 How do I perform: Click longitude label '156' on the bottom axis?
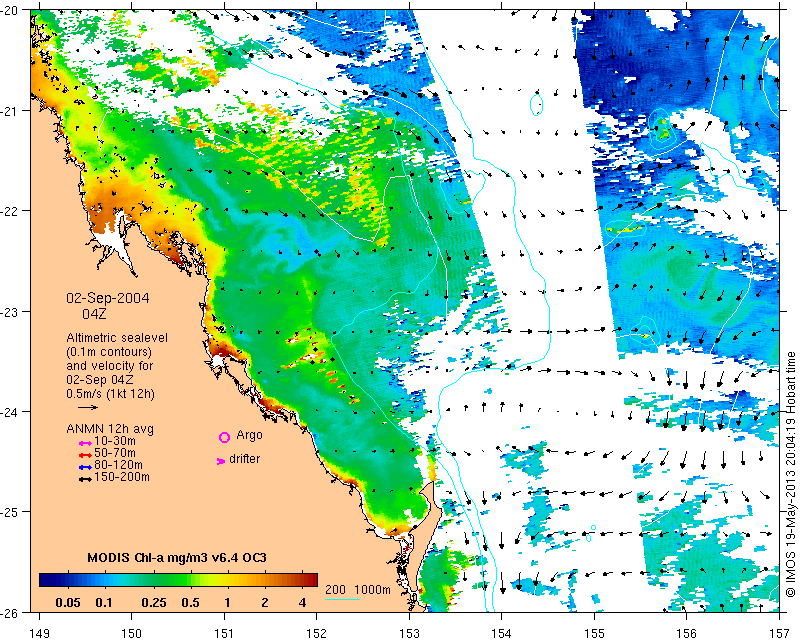point(687,633)
